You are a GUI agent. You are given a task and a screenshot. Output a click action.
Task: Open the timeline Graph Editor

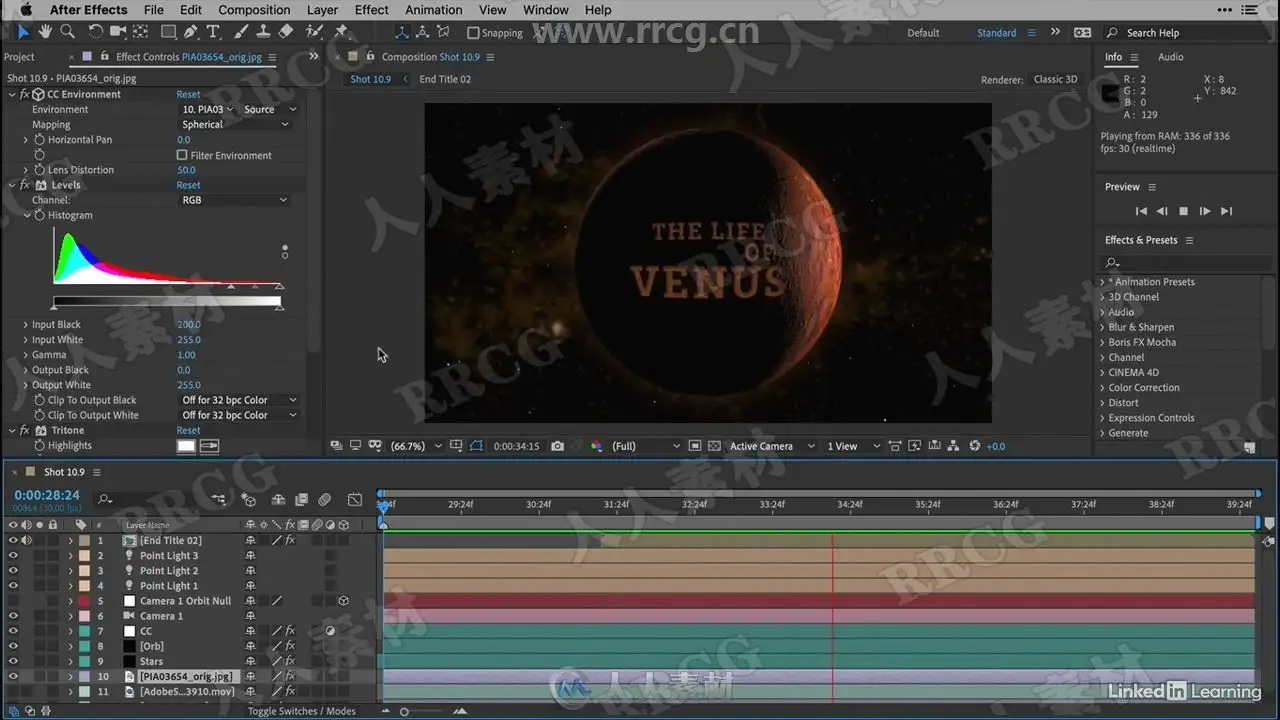point(355,499)
